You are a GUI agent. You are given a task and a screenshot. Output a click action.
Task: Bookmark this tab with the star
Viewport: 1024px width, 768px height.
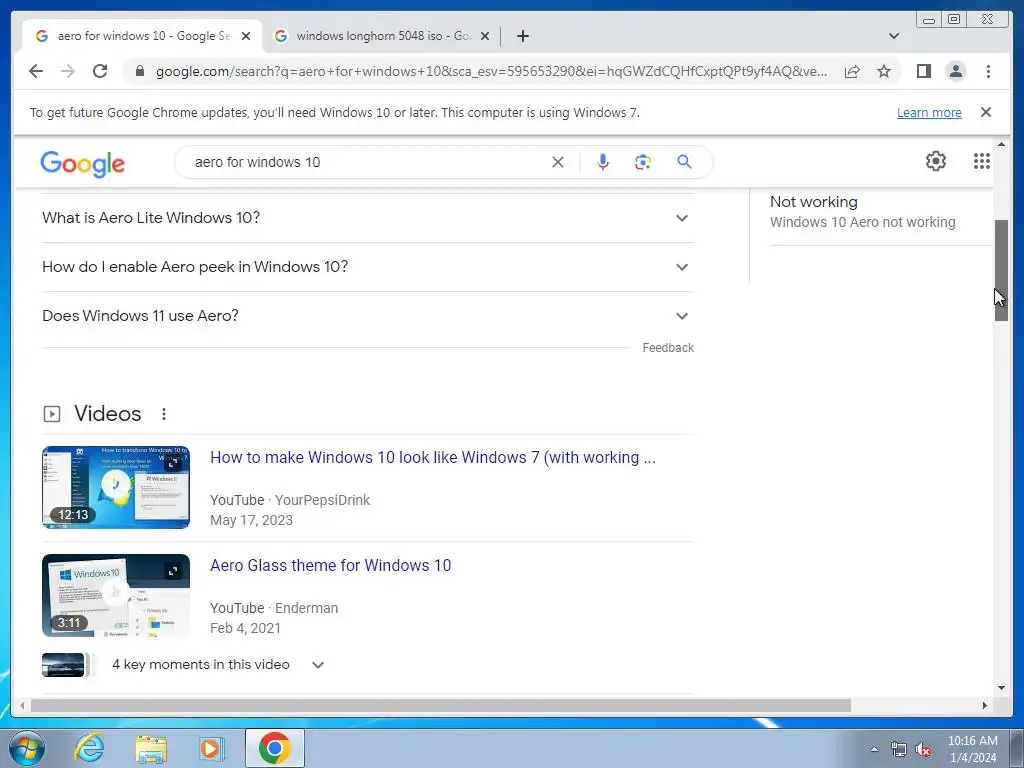884,71
